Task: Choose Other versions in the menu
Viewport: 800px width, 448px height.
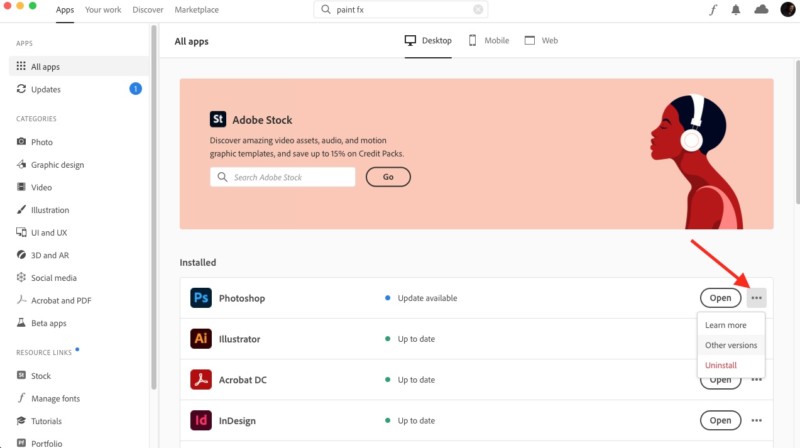Action: pyautogui.click(x=731, y=345)
